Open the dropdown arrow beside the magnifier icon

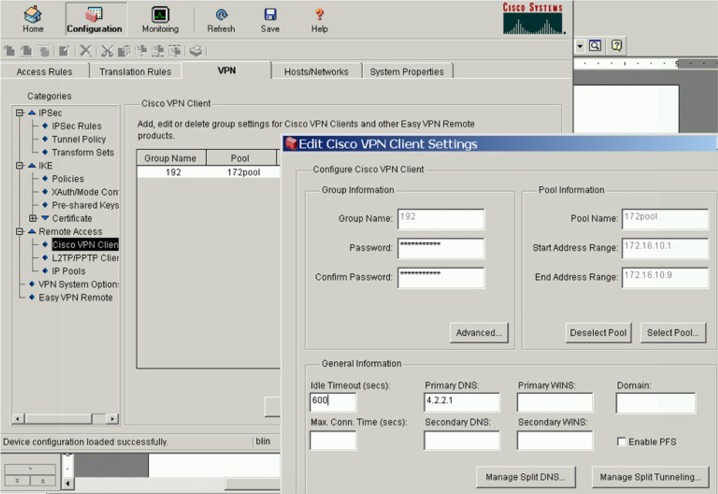[580, 46]
